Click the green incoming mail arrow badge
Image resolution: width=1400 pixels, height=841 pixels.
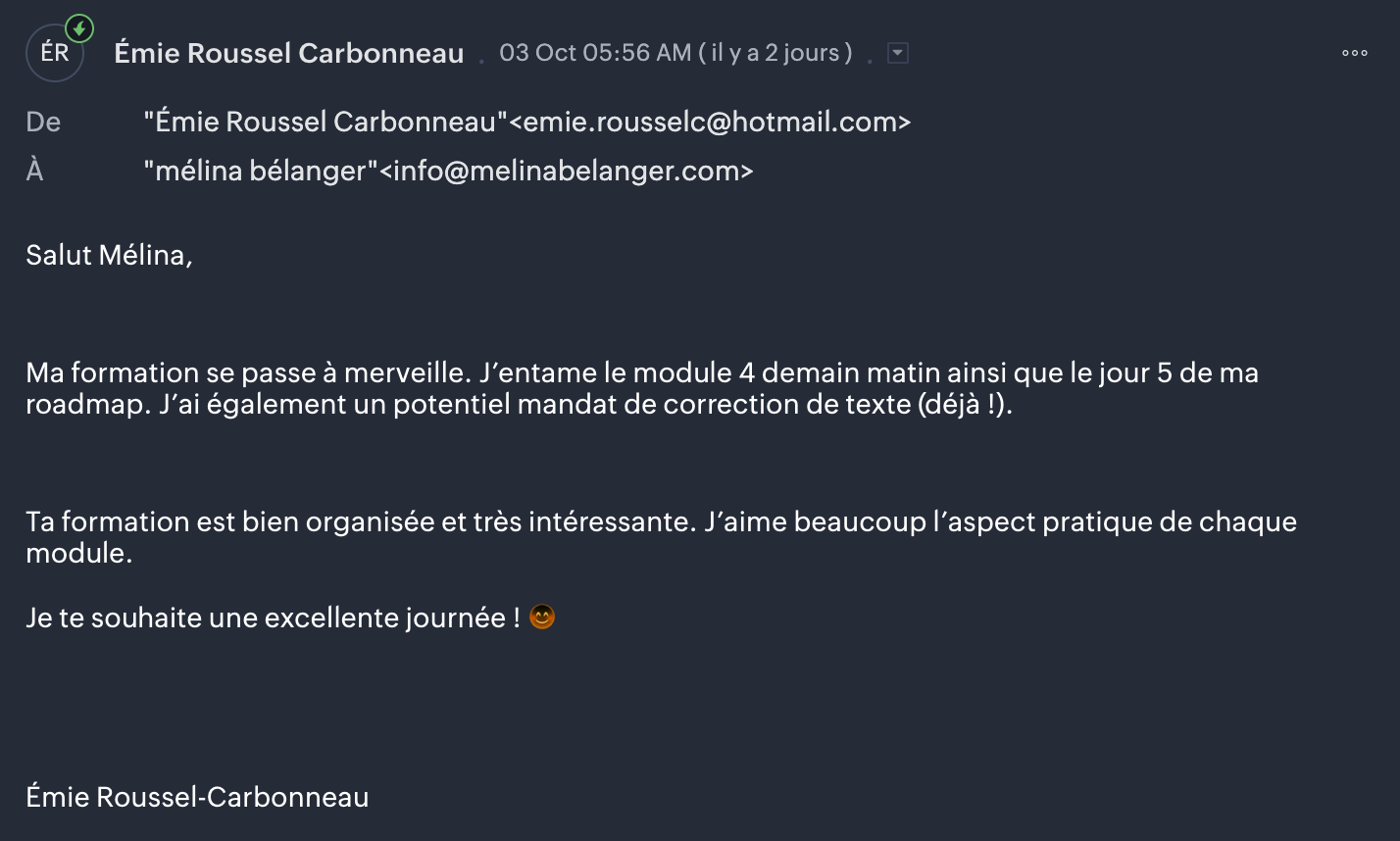tap(79, 28)
